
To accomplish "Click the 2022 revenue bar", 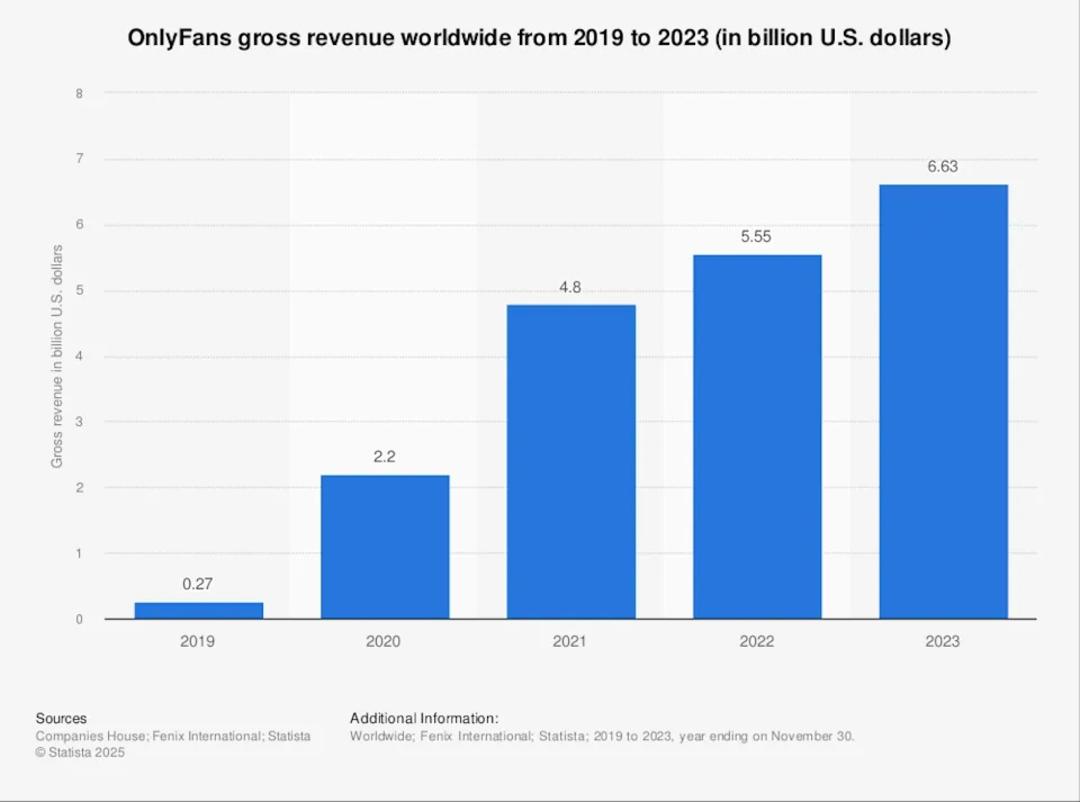I will [757, 437].
